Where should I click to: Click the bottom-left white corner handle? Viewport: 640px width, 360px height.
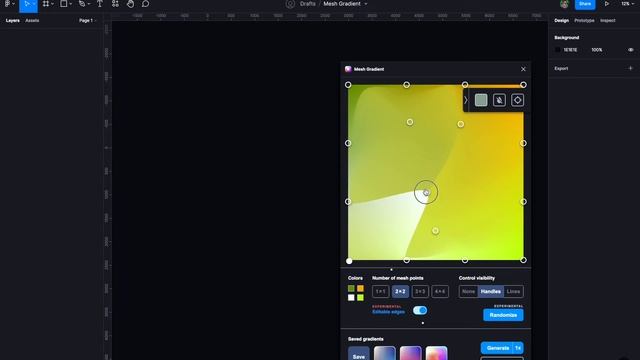[x=349, y=261]
